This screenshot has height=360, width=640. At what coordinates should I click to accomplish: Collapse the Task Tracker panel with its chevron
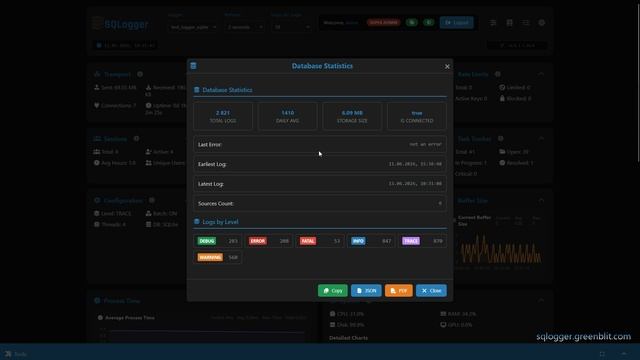pyautogui.click(x=541, y=139)
